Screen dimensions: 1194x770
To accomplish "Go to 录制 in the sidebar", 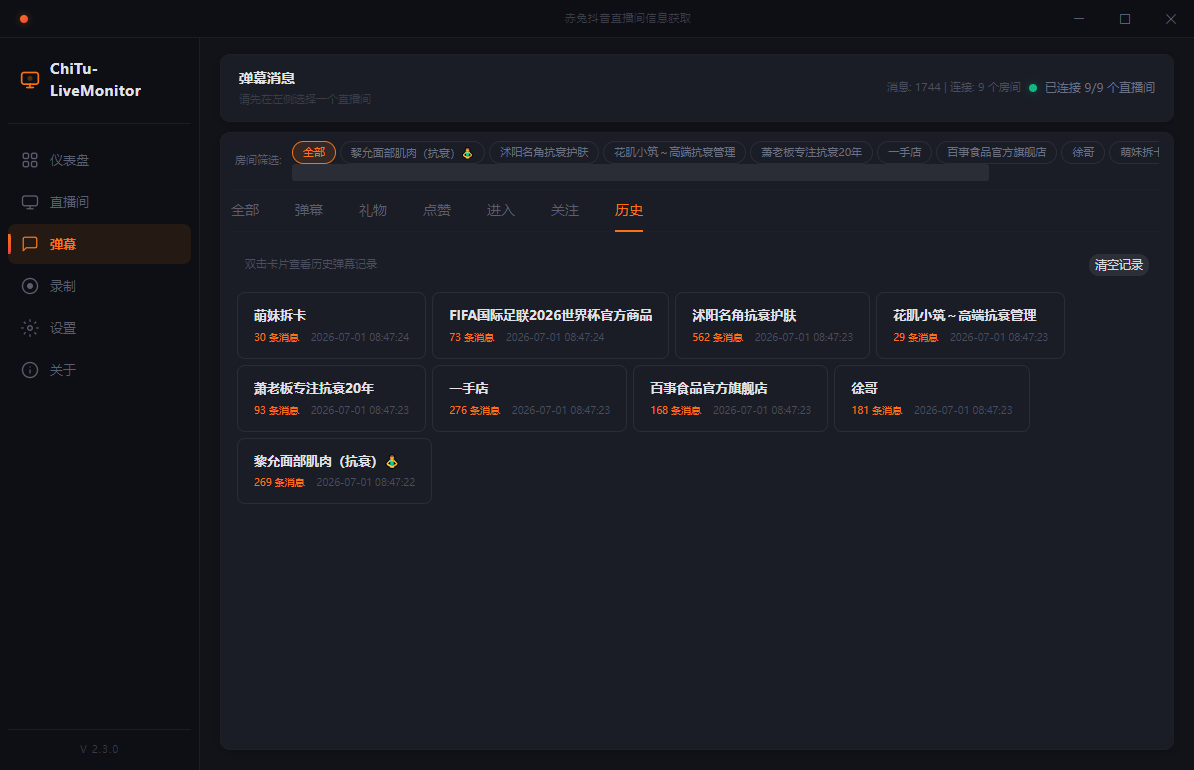I will tap(99, 286).
